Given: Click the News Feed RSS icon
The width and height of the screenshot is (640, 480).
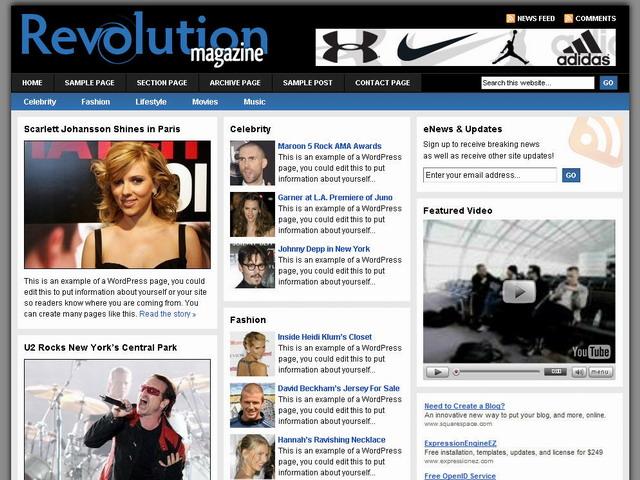Looking at the screenshot, I should [510, 18].
